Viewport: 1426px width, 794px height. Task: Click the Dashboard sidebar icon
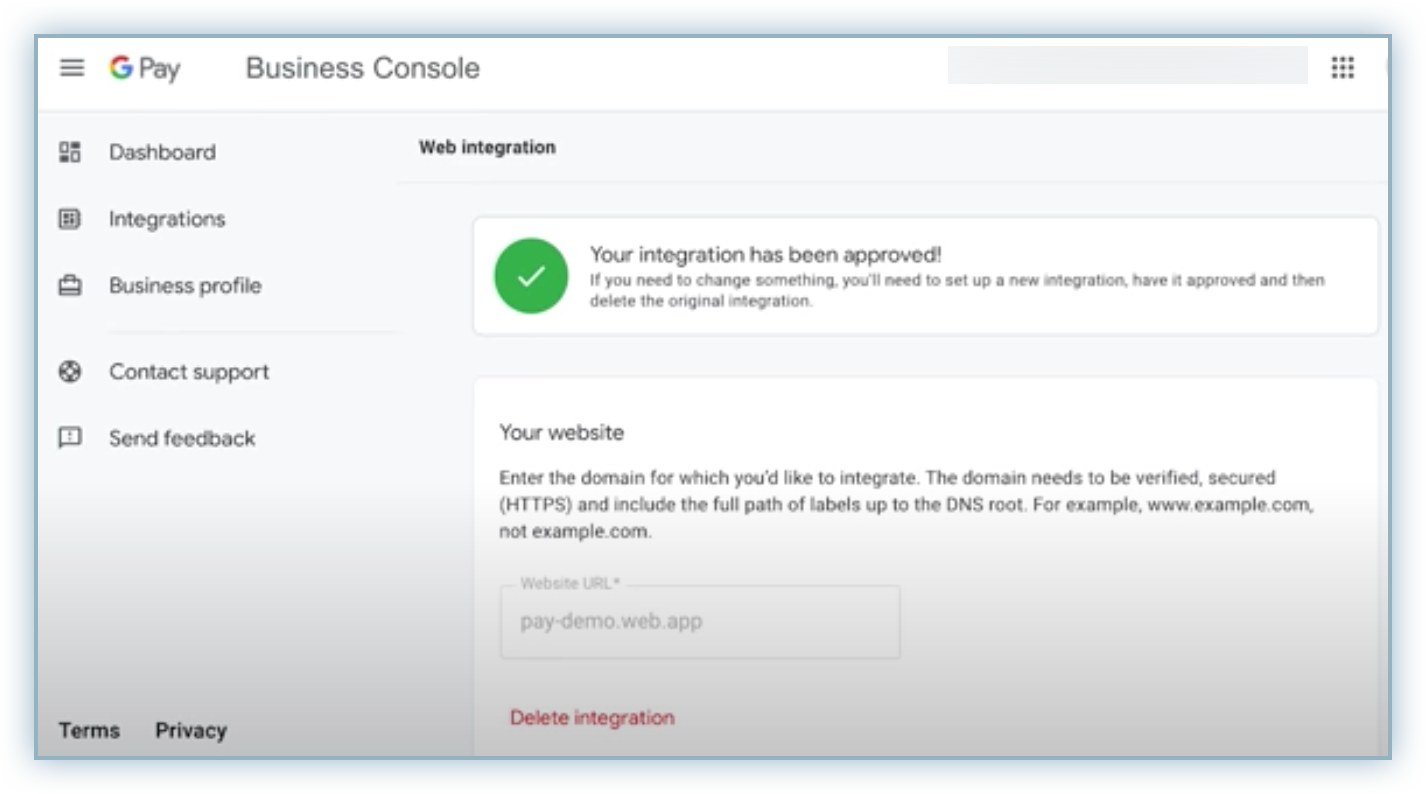[70, 152]
